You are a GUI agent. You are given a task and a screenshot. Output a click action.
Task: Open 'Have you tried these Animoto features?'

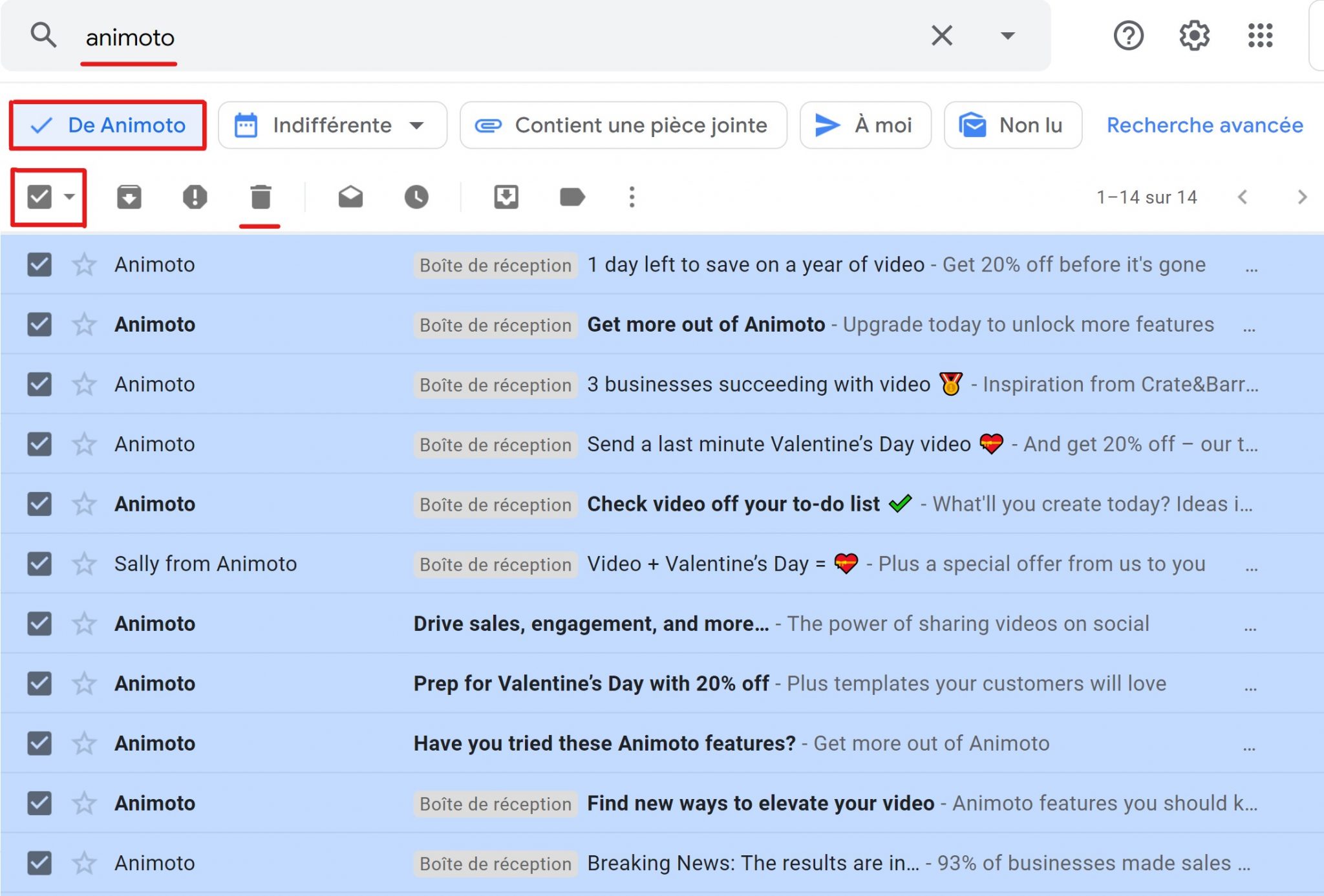(604, 743)
